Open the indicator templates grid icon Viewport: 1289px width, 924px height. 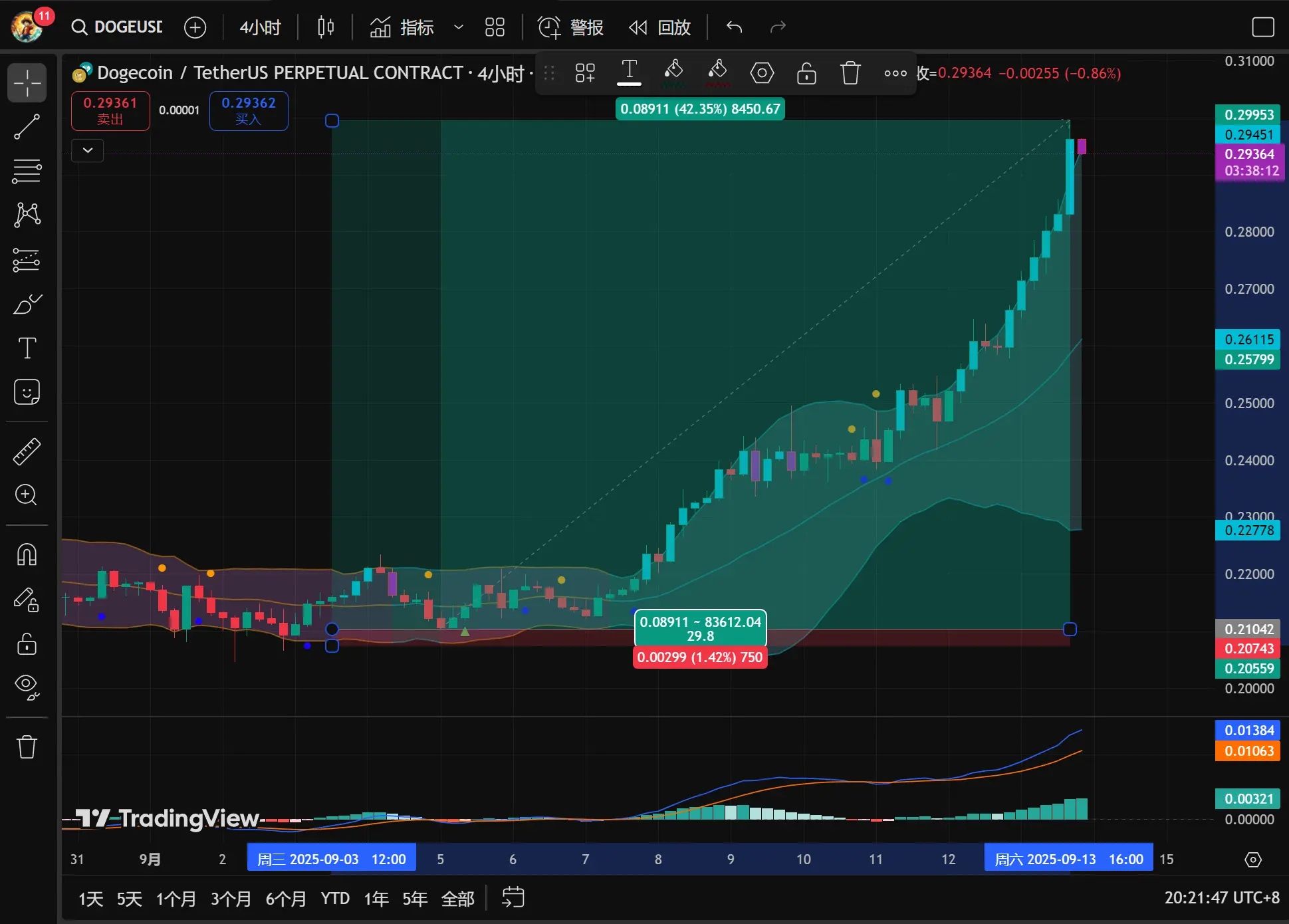[x=495, y=27]
